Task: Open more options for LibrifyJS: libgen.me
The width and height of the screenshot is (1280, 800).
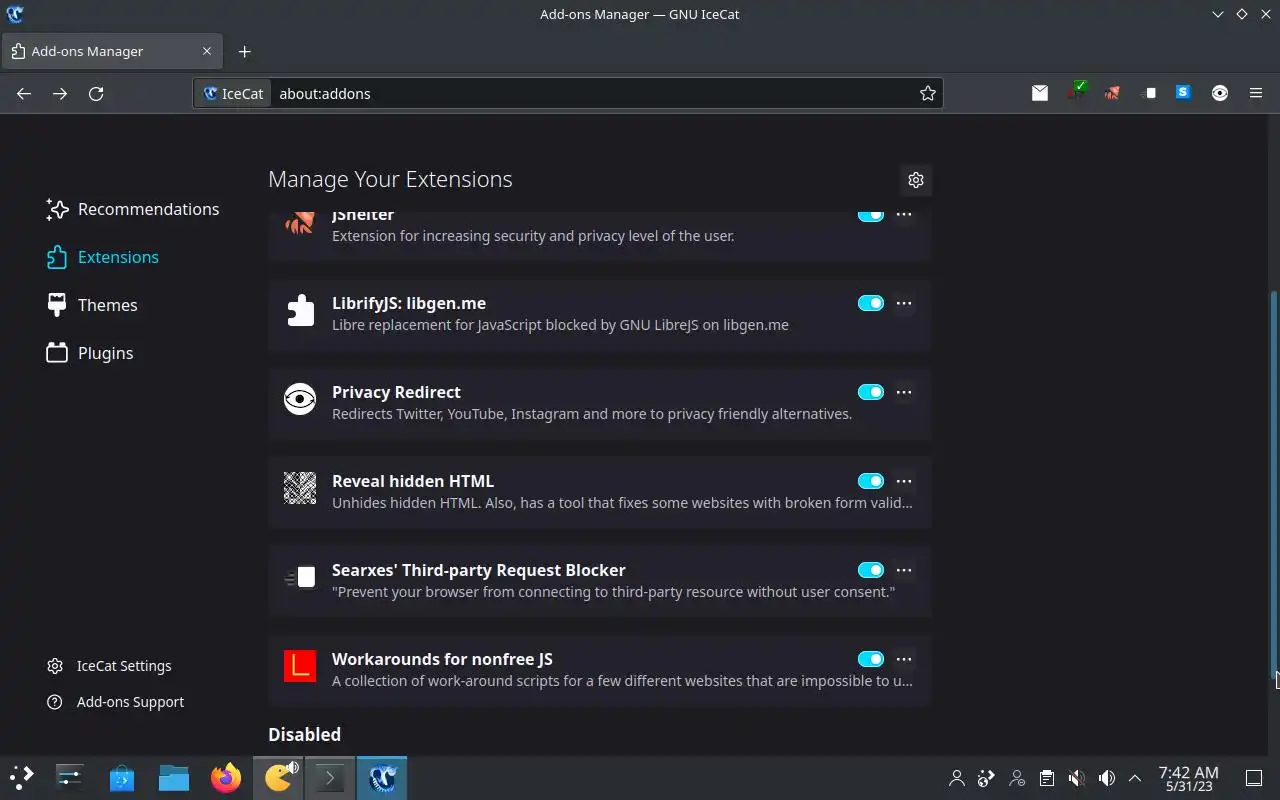Action: (x=904, y=303)
